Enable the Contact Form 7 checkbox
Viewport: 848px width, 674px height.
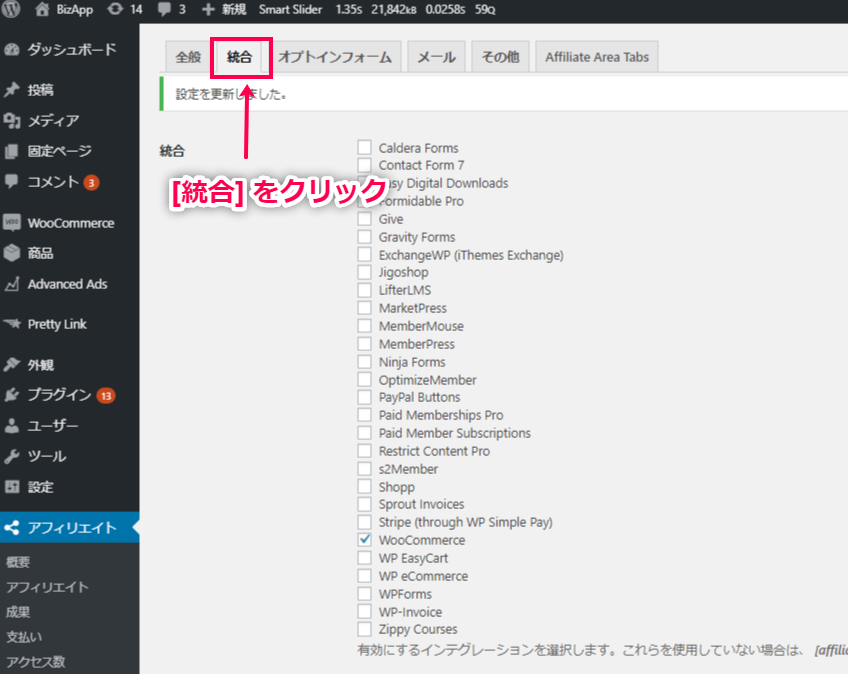365,164
